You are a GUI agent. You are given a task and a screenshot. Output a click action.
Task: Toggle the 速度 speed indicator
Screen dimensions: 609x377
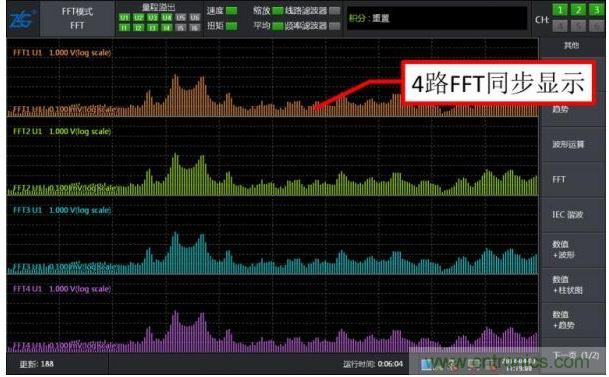[231, 10]
